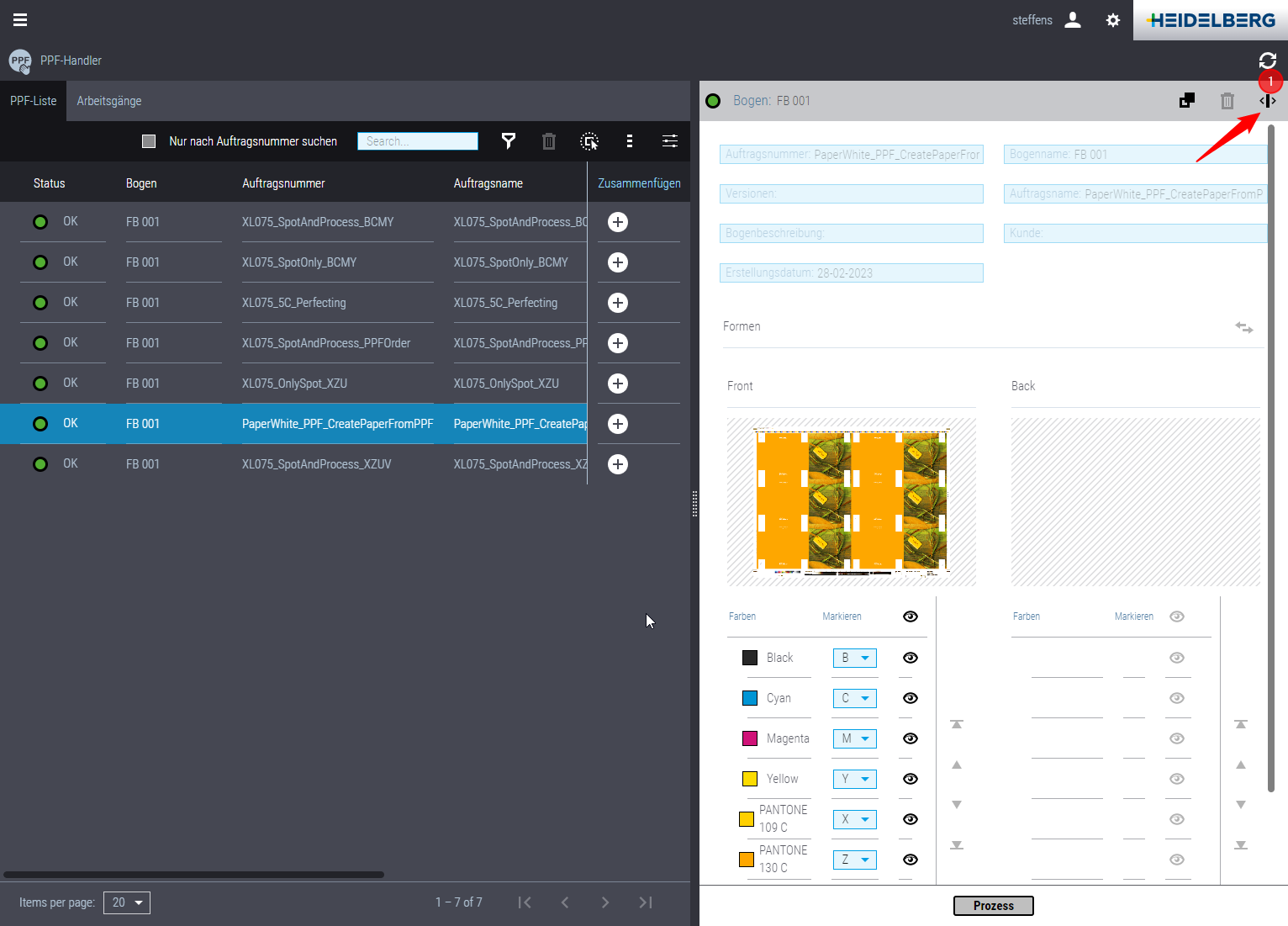This screenshot has width=1288, height=926.
Task: Select the marquee selection icon in the toolbar
Action: 589,141
